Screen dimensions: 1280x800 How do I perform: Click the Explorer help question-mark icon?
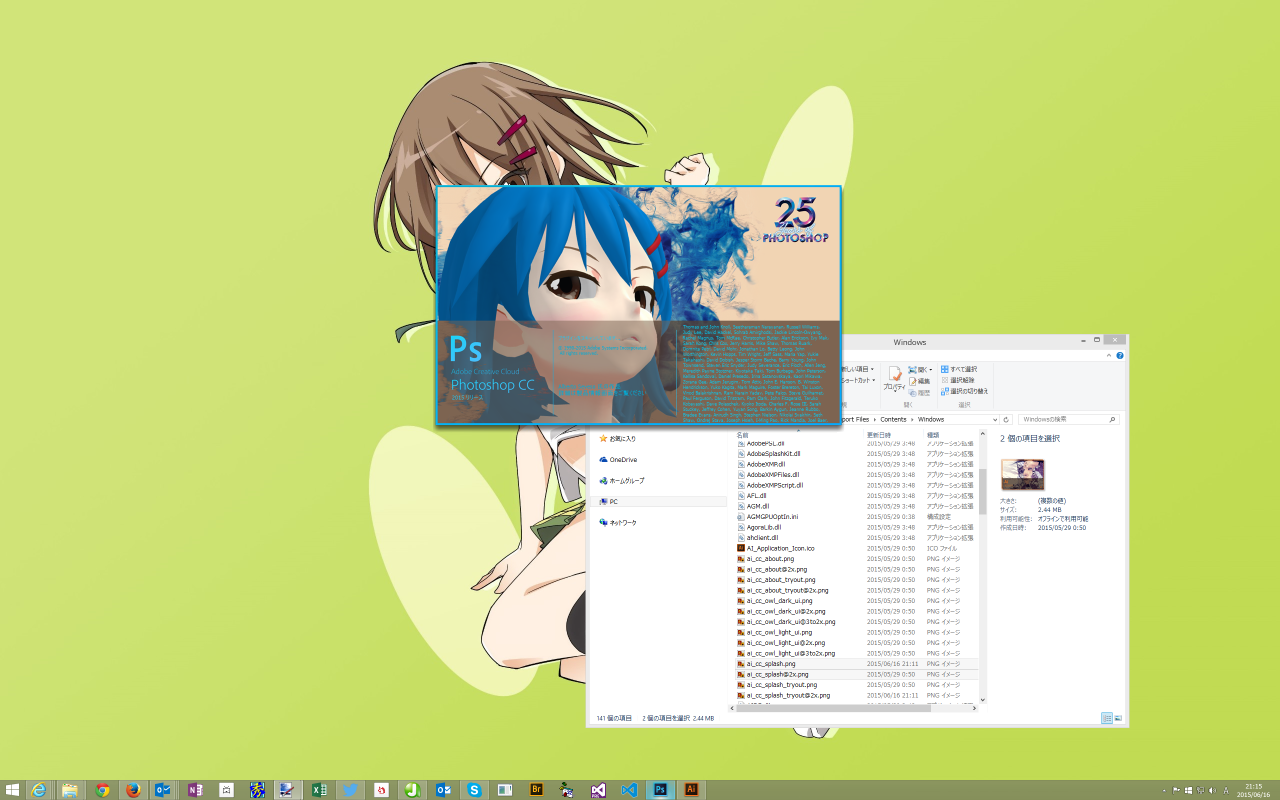click(1119, 355)
